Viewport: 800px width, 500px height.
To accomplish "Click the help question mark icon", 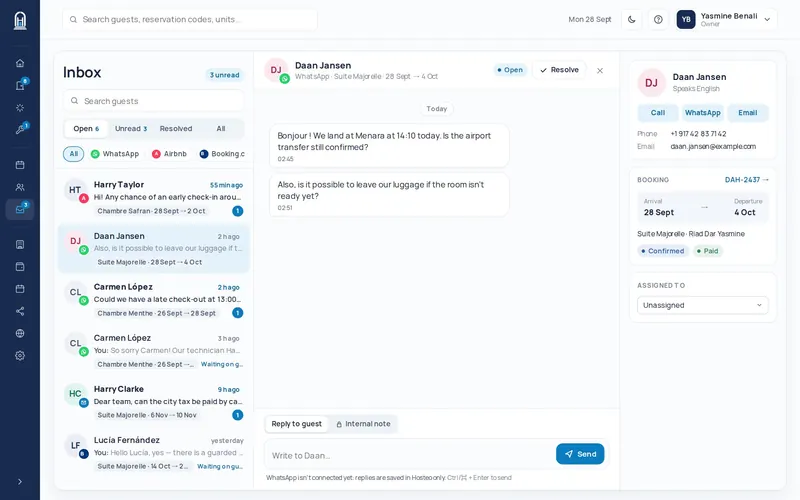I will click(658, 19).
